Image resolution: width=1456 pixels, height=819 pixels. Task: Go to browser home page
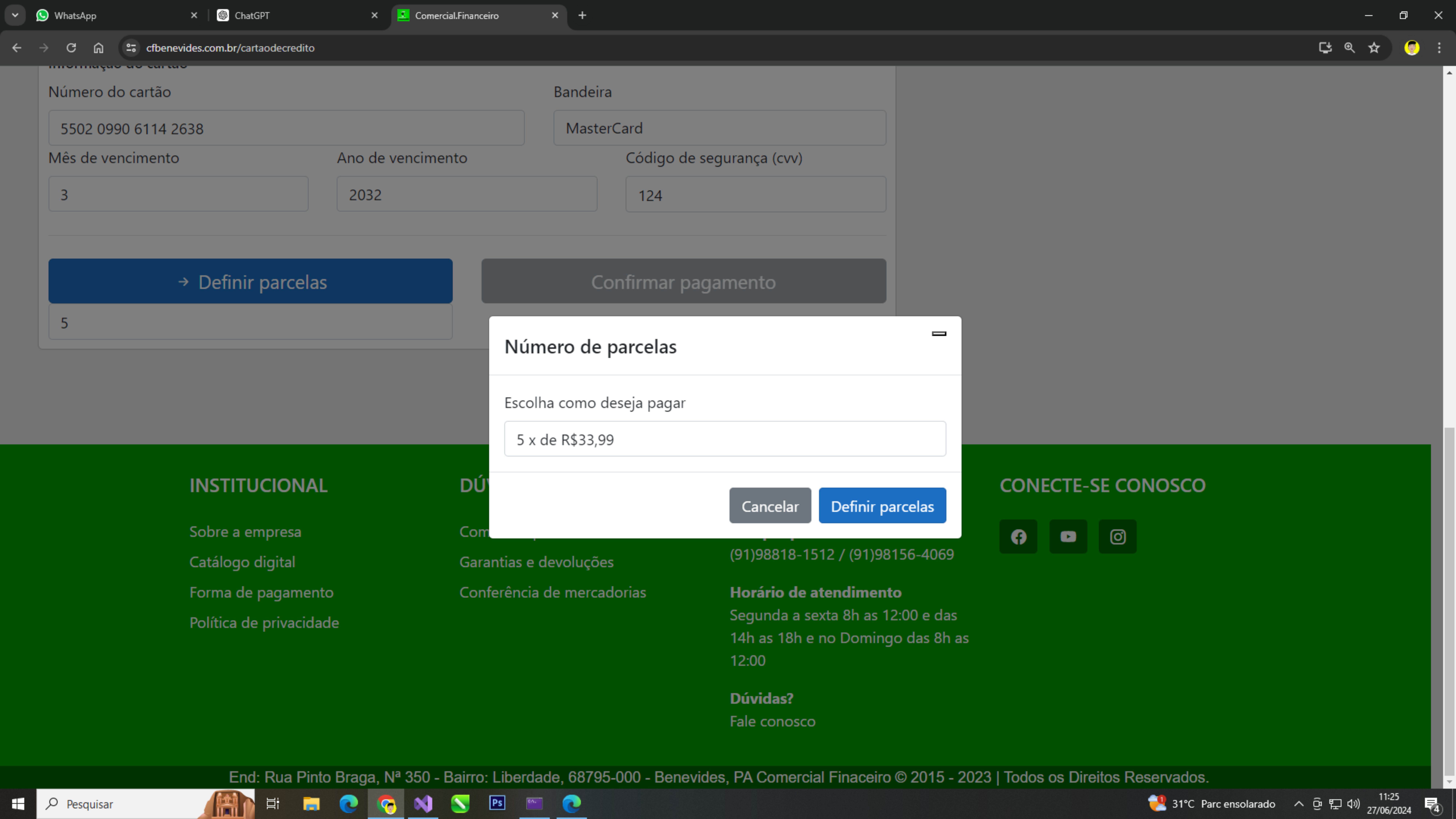point(98,48)
